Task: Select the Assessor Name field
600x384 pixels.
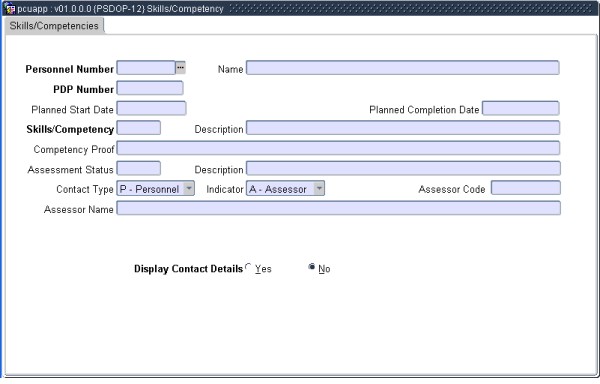Action: pyautogui.click(x=339, y=208)
